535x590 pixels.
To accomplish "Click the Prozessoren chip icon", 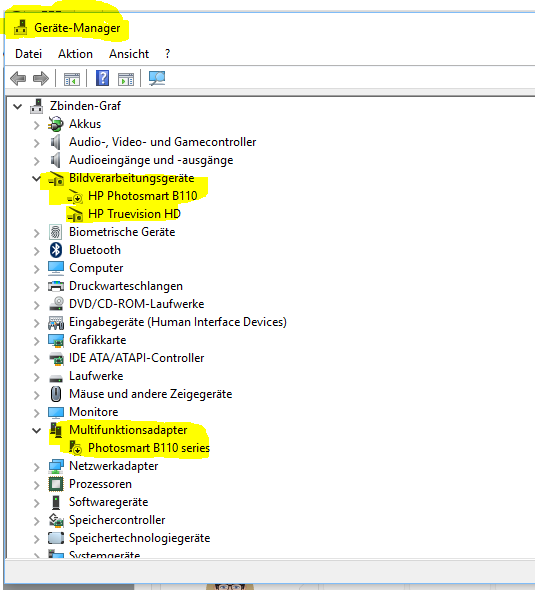I will point(56,484).
